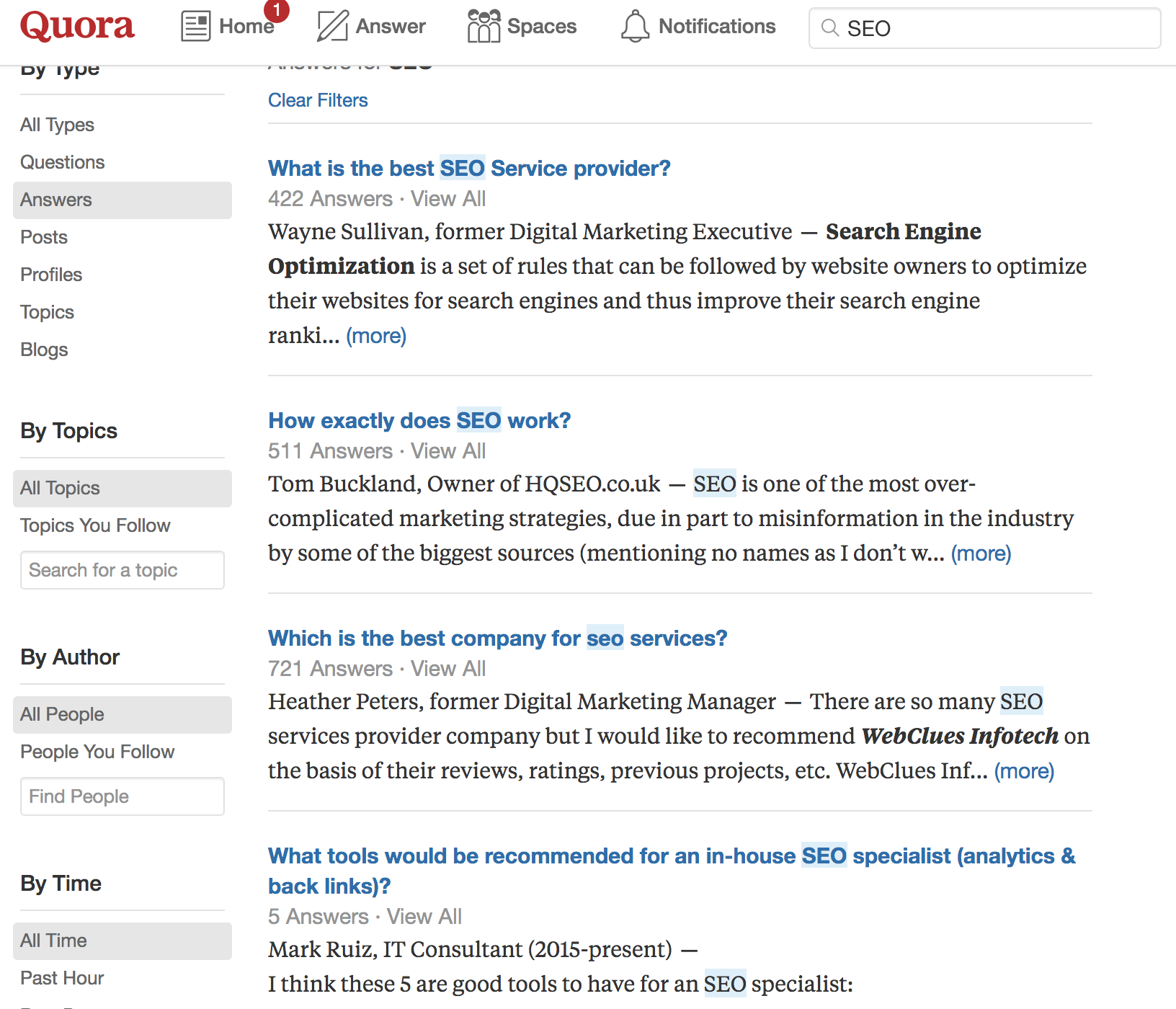The image size is (1176, 1009).
Task: Click the Quora logo
Action: coord(77,26)
